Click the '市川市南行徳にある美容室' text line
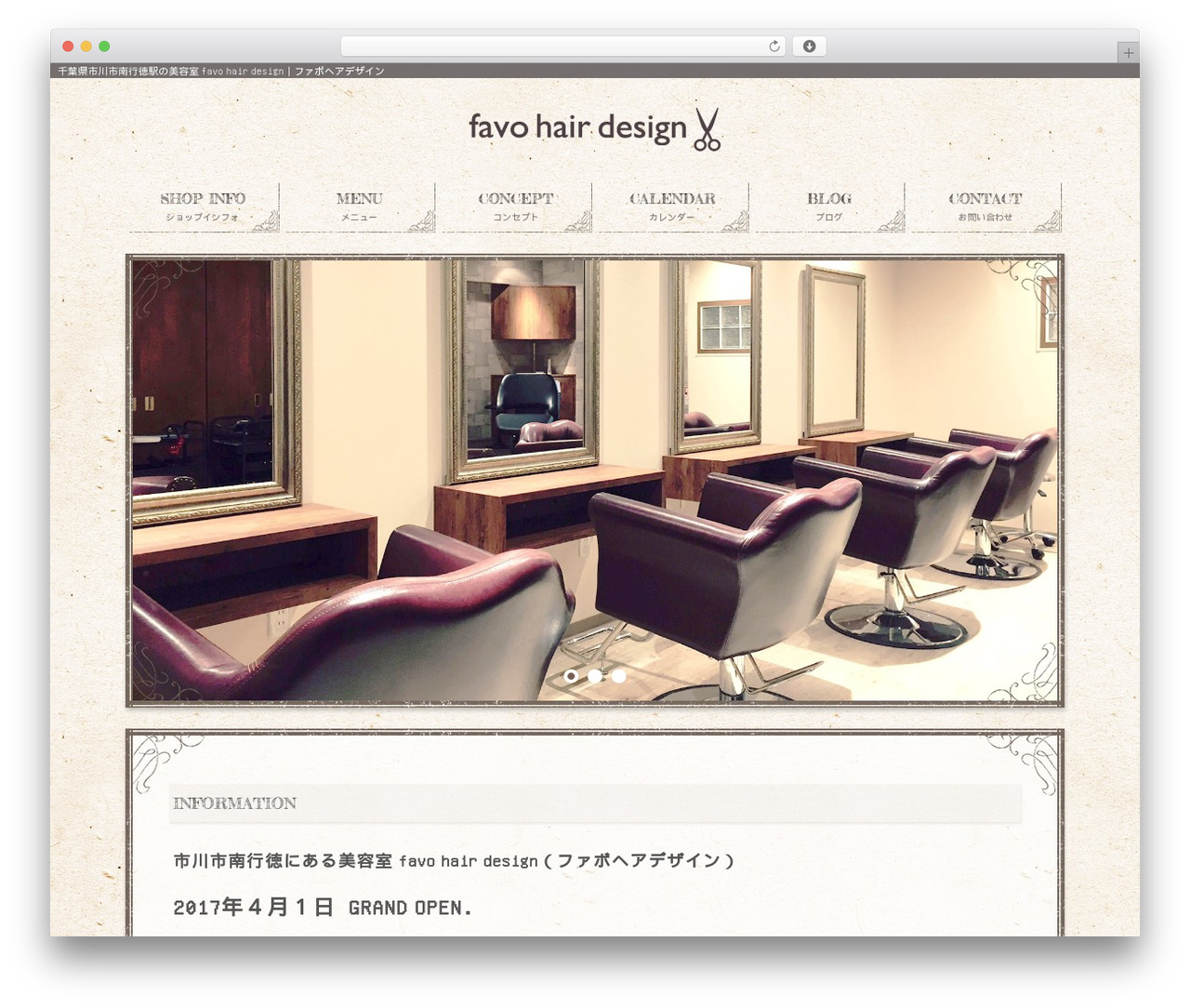 click(x=453, y=861)
